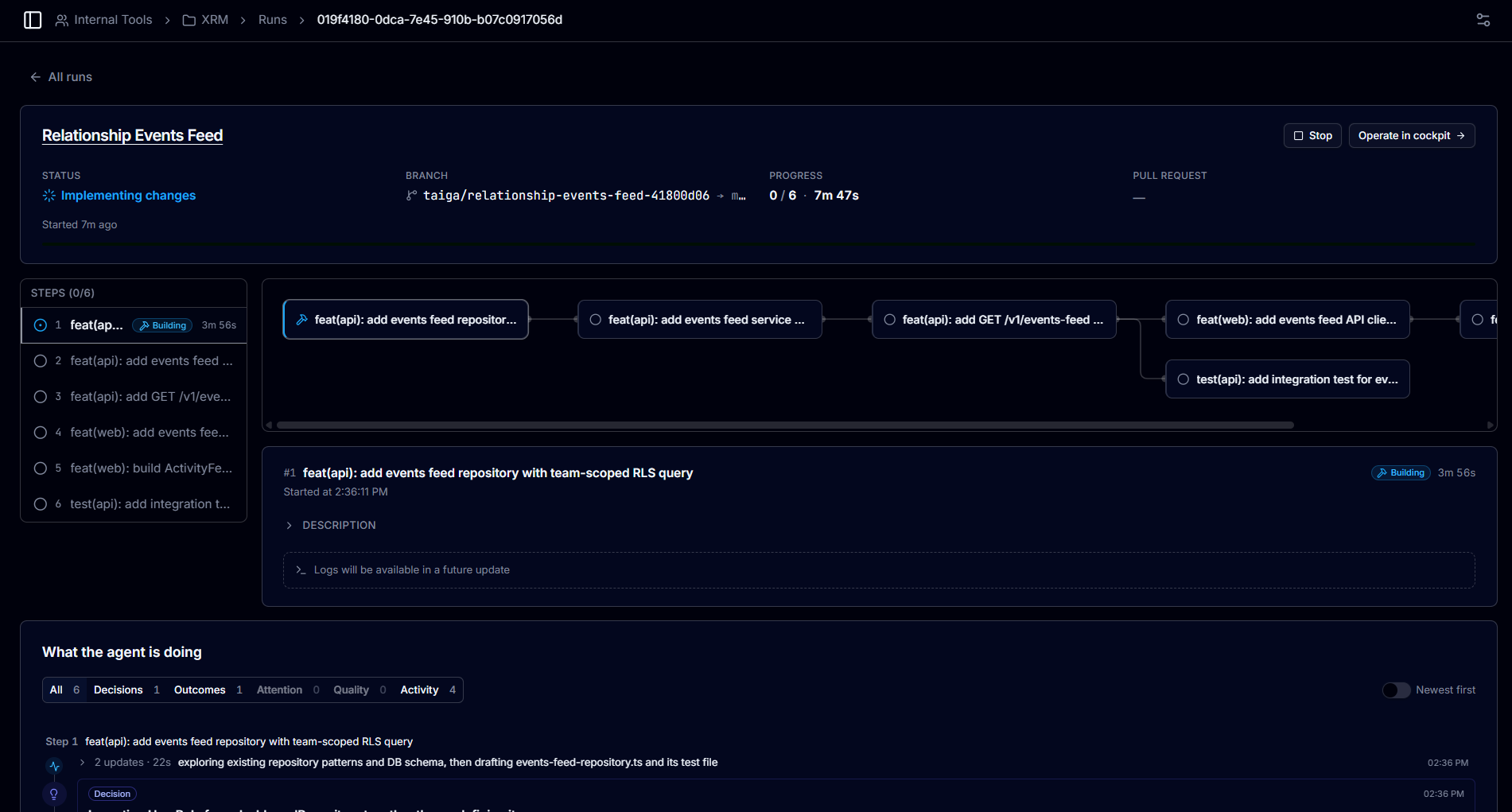The width and height of the screenshot is (1512, 812).
Task: Select the Attention filter tab
Action: (x=288, y=690)
